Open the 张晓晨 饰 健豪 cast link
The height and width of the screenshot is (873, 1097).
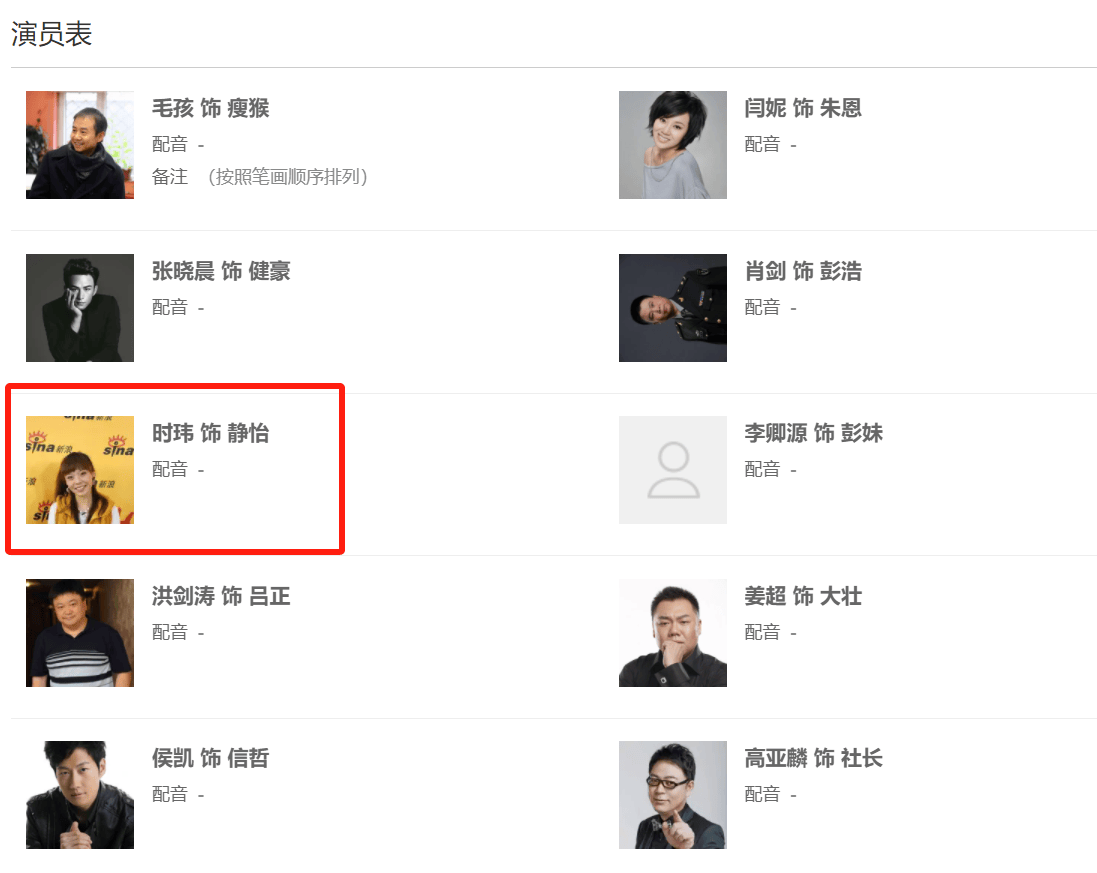coord(221,271)
